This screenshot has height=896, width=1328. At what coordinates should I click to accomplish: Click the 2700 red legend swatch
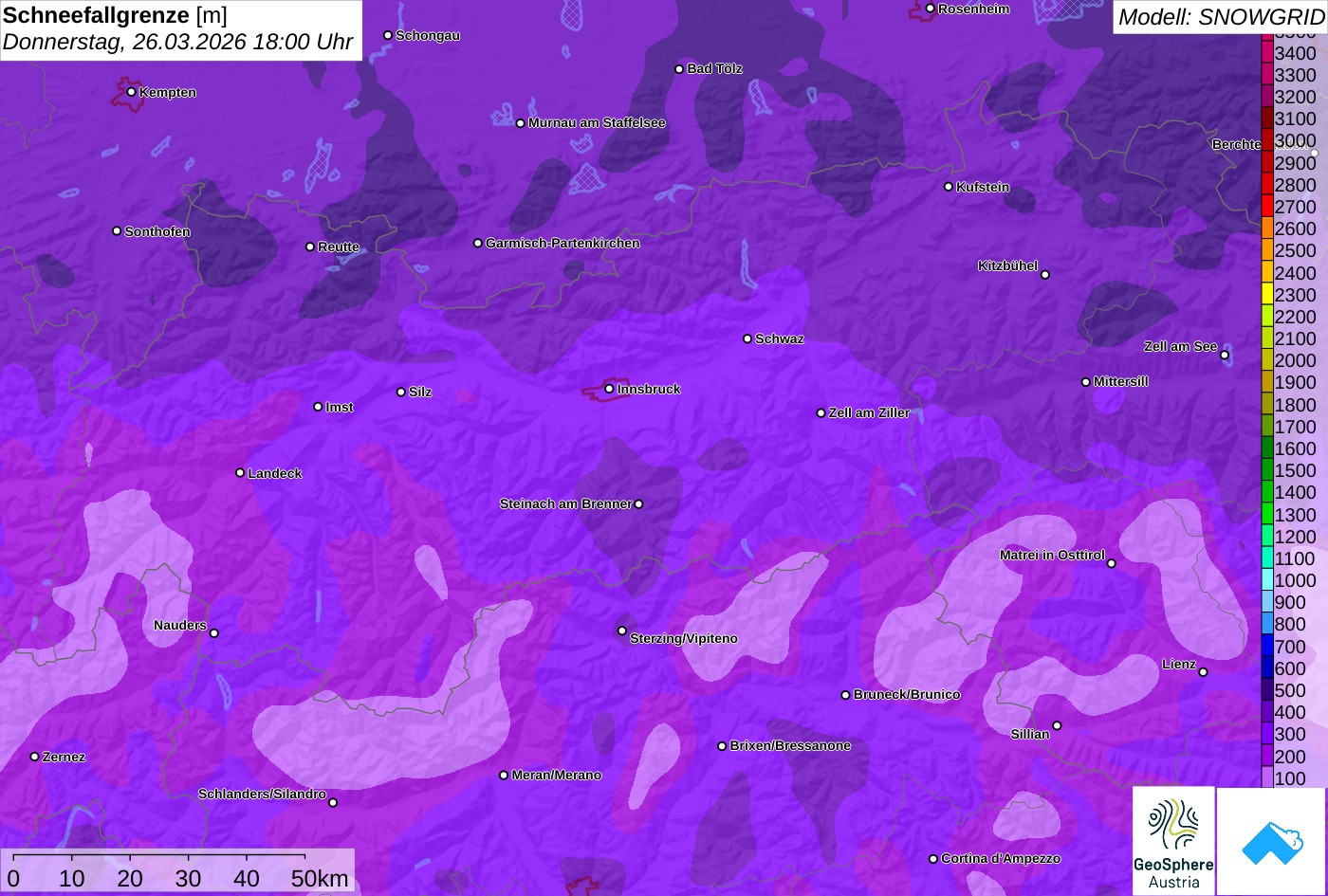1267,207
